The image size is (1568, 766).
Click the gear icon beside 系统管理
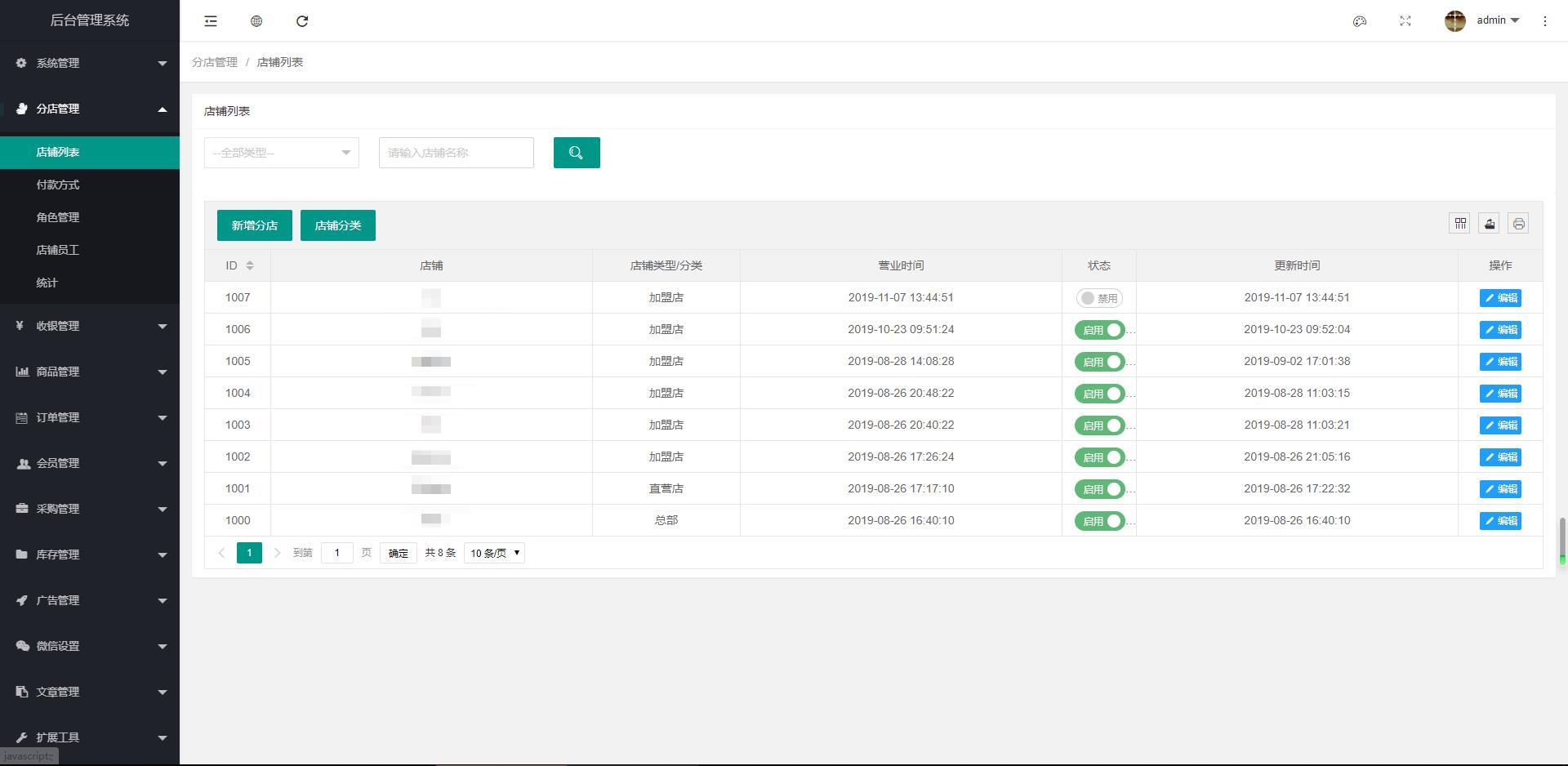coord(21,63)
